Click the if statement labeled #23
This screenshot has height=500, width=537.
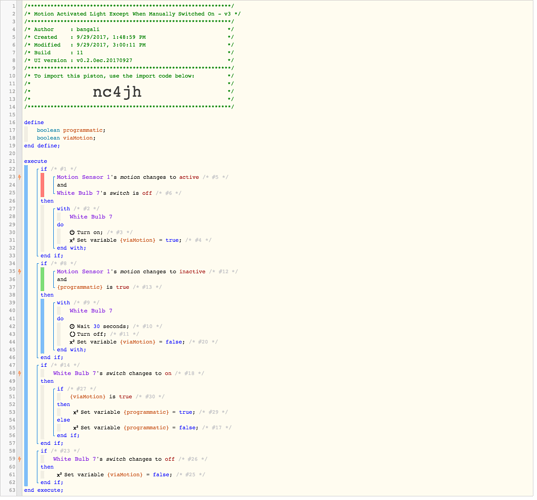(60, 451)
